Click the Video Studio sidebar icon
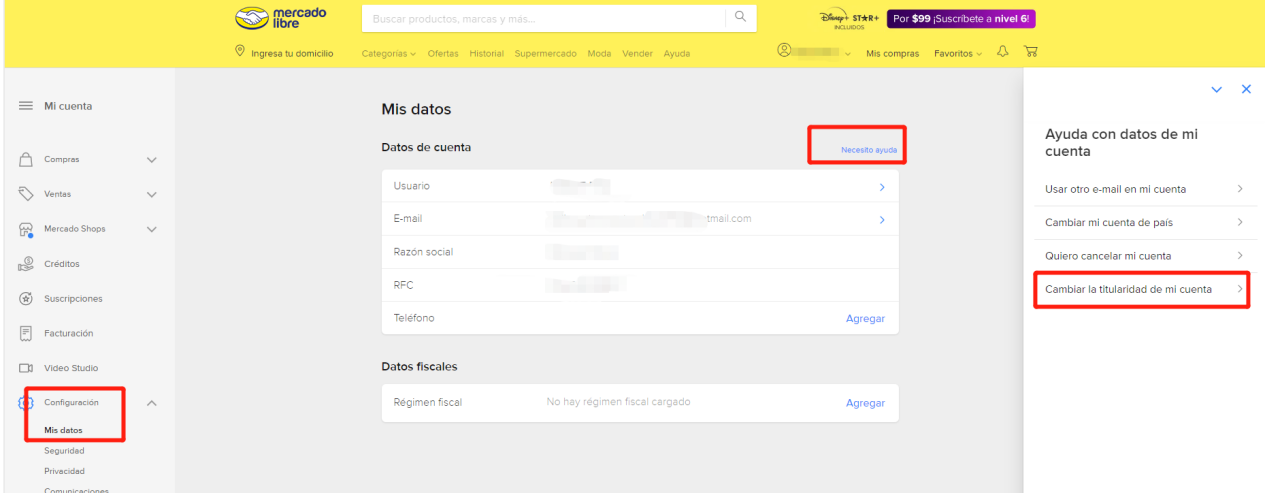The image size is (1265, 493). point(26,368)
